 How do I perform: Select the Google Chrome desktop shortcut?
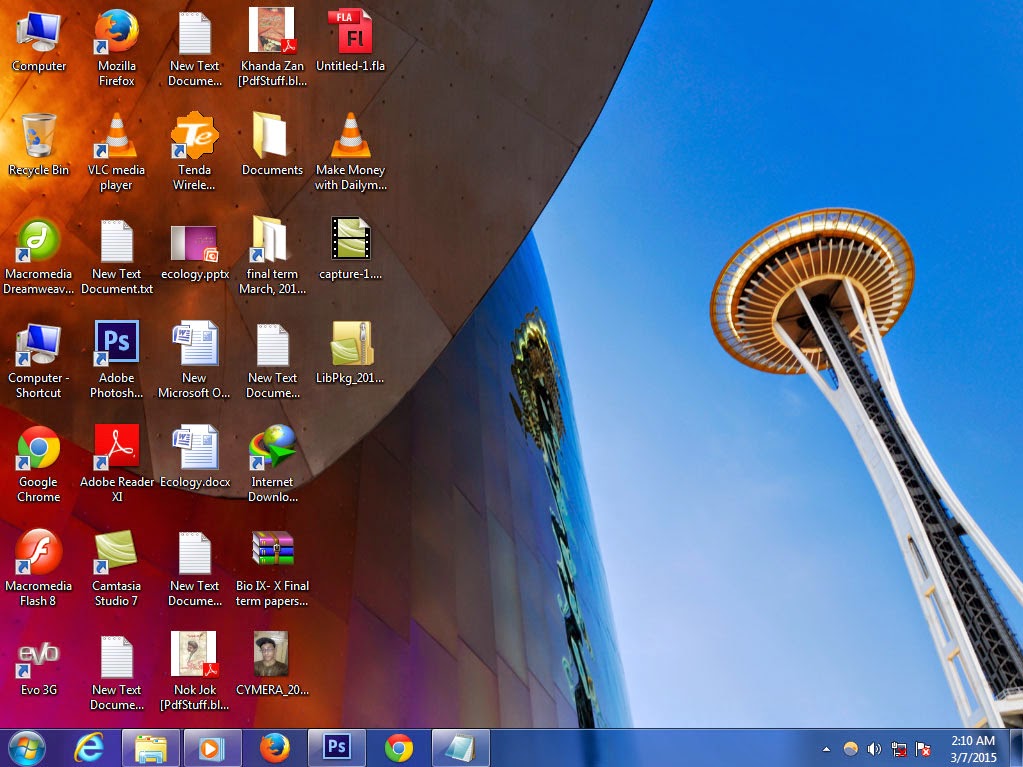click(x=38, y=464)
